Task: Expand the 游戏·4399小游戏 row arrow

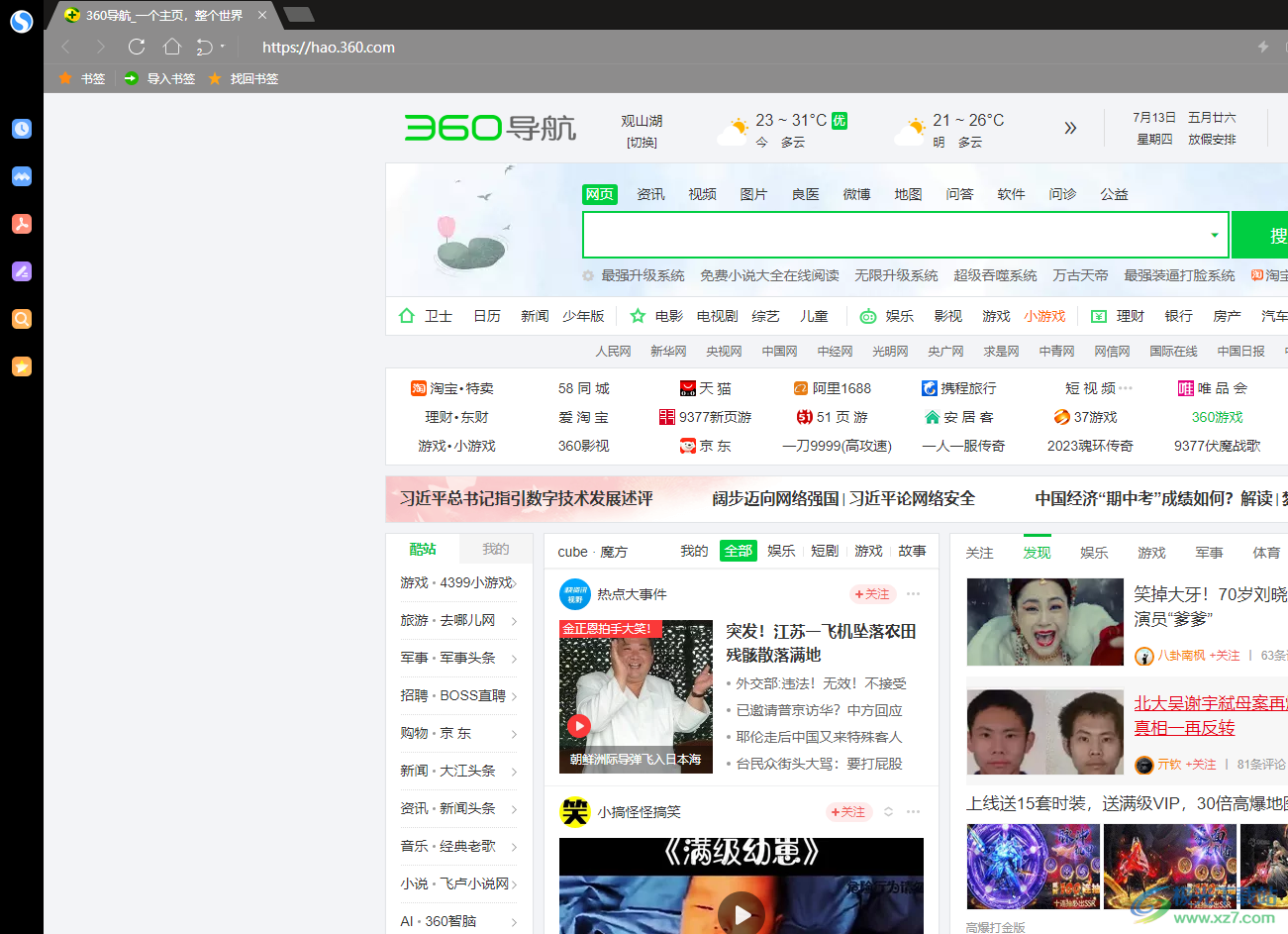Action: [x=514, y=583]
